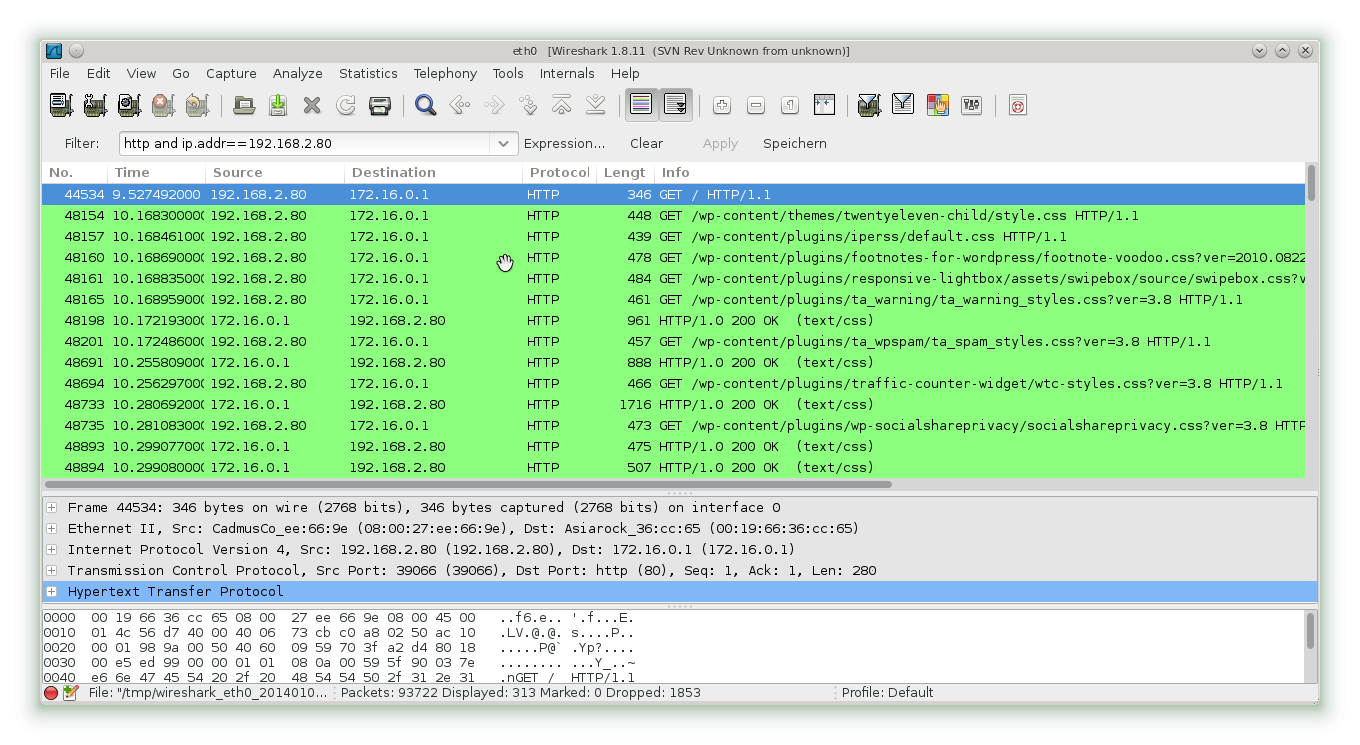The image size is (1360, 745).
Task: Open the Capture Options icon
Action: pos(95,105)
